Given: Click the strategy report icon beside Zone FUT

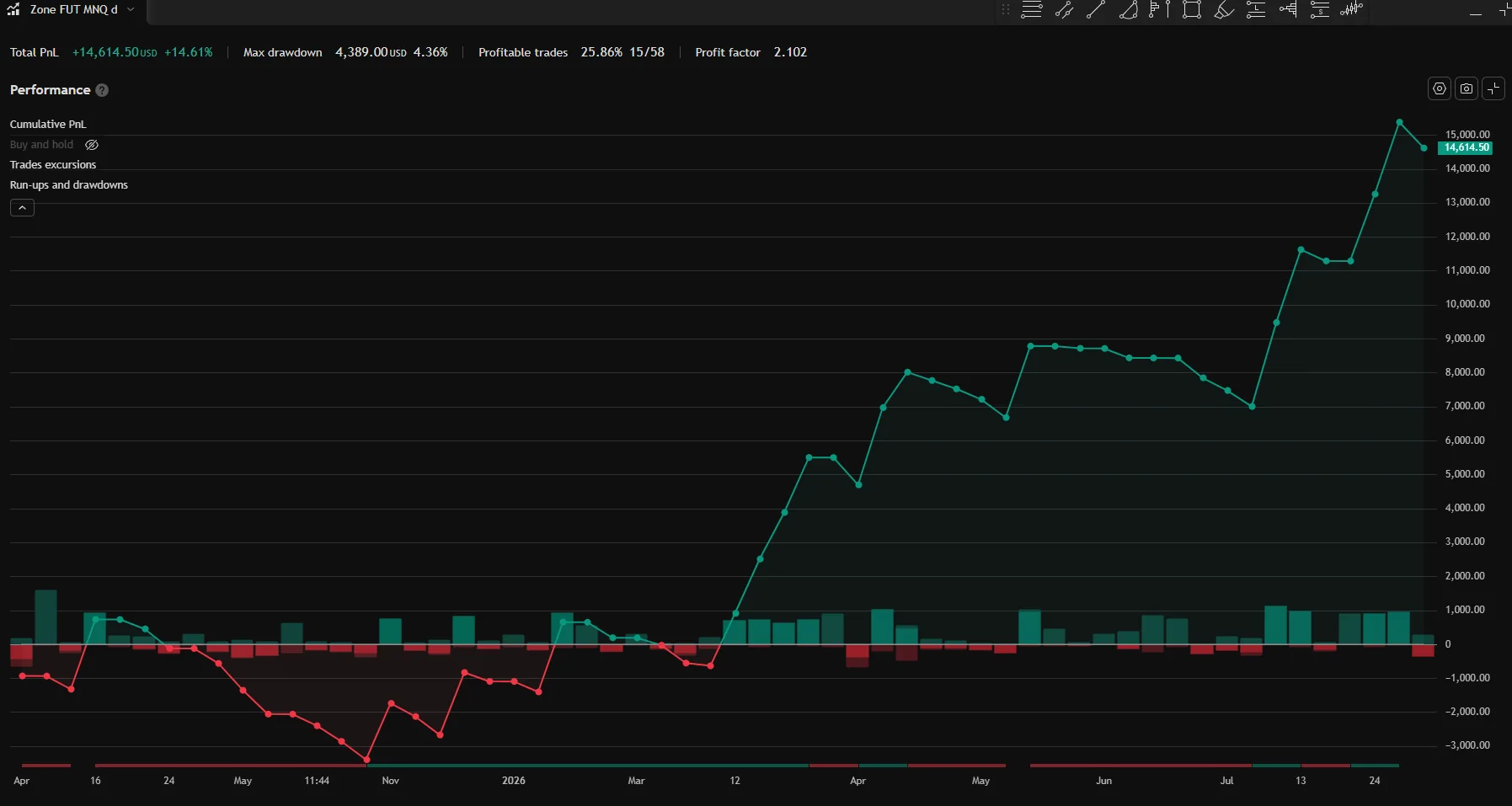Looking at the screenshot, I should pos(13,9).
